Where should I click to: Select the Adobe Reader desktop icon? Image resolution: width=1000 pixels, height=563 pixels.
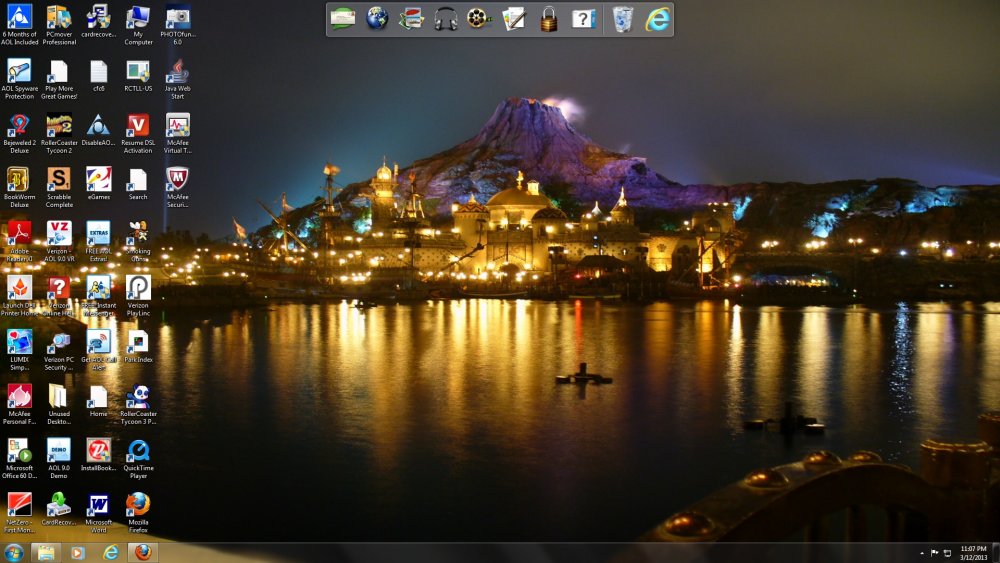(x=19, y=242)
